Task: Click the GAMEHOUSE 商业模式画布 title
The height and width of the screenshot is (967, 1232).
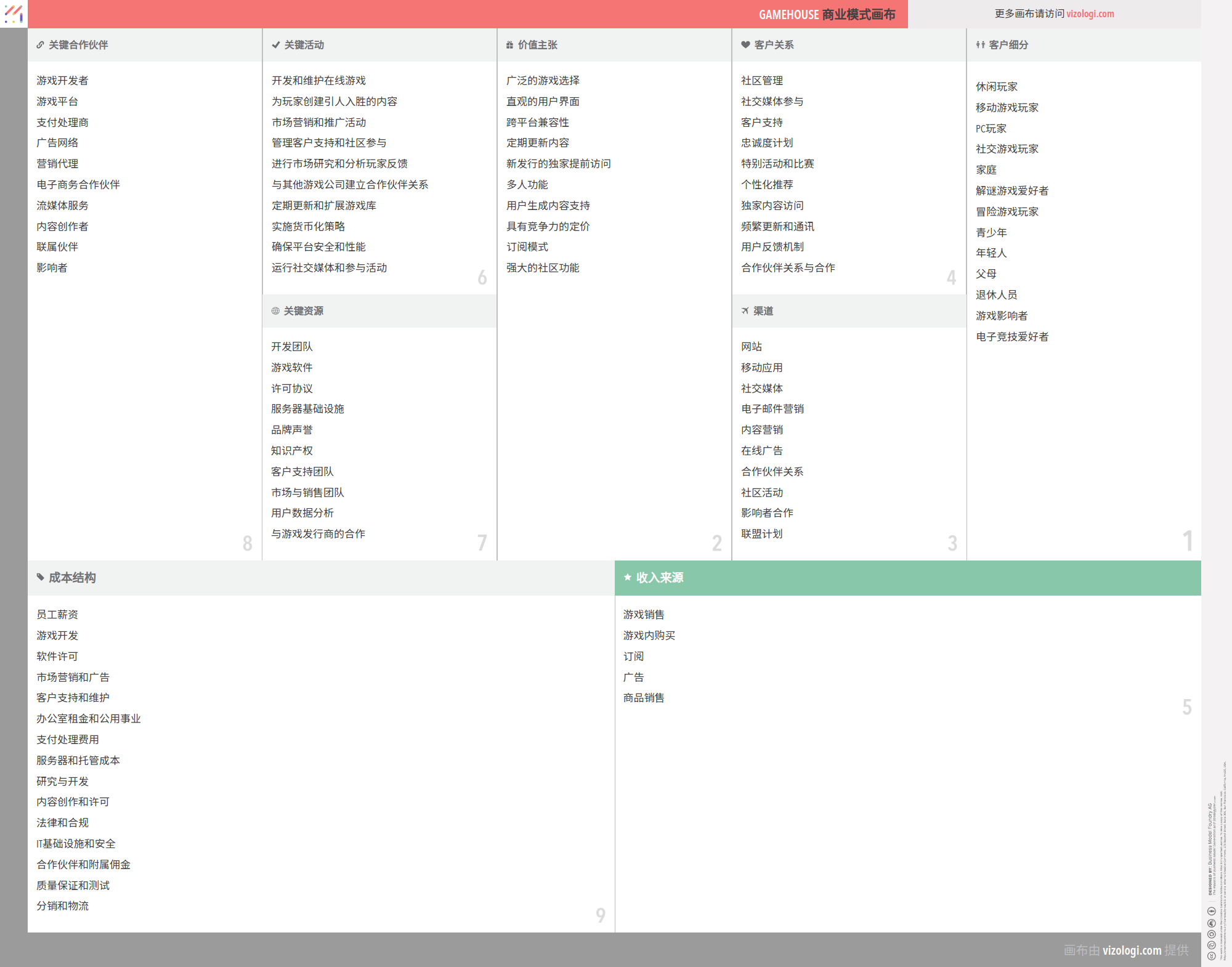Action: point(826,15)
